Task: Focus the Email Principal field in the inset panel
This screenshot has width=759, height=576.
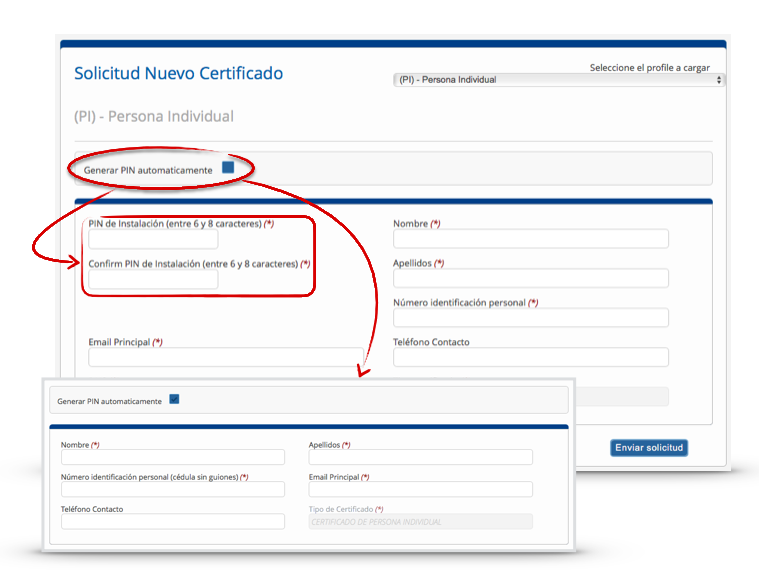Action: [x=420, y=489]
